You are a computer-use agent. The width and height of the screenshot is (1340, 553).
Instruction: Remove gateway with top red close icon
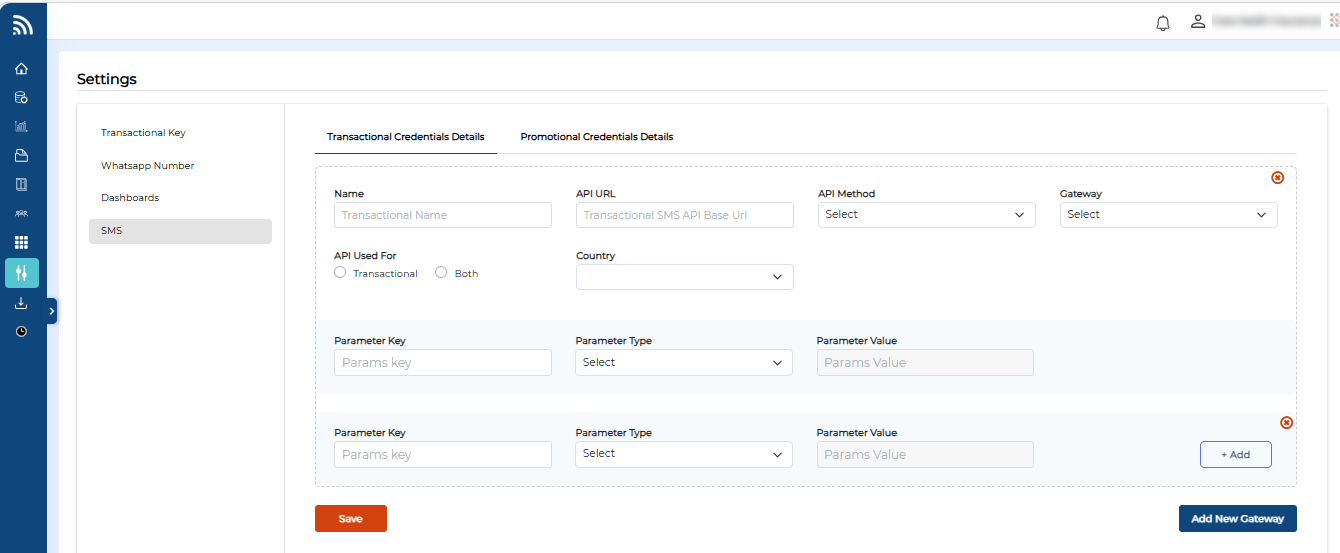[x=1277, y=178]
